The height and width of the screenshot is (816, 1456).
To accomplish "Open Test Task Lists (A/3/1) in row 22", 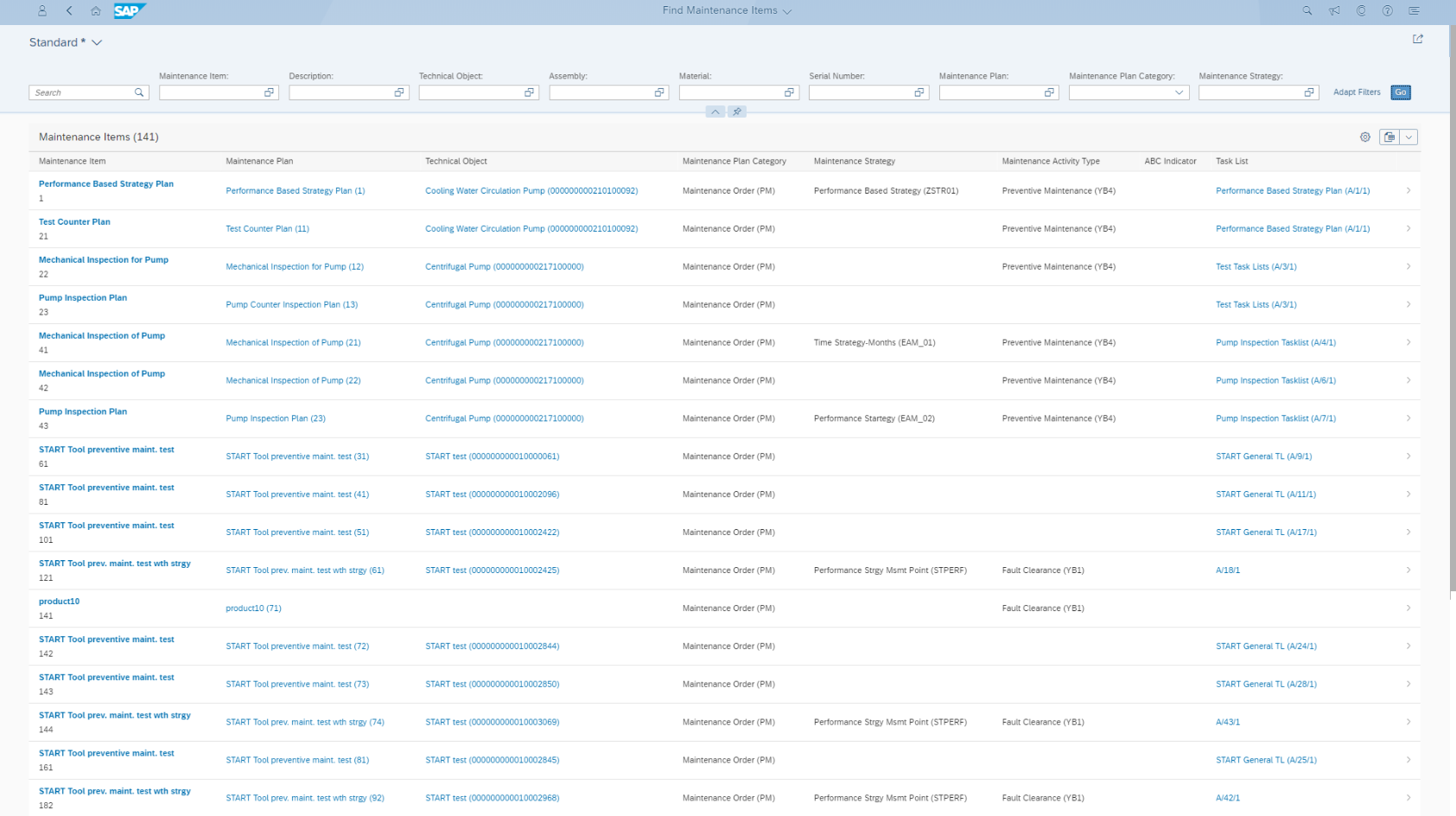I will click(x=1256, y=267).
